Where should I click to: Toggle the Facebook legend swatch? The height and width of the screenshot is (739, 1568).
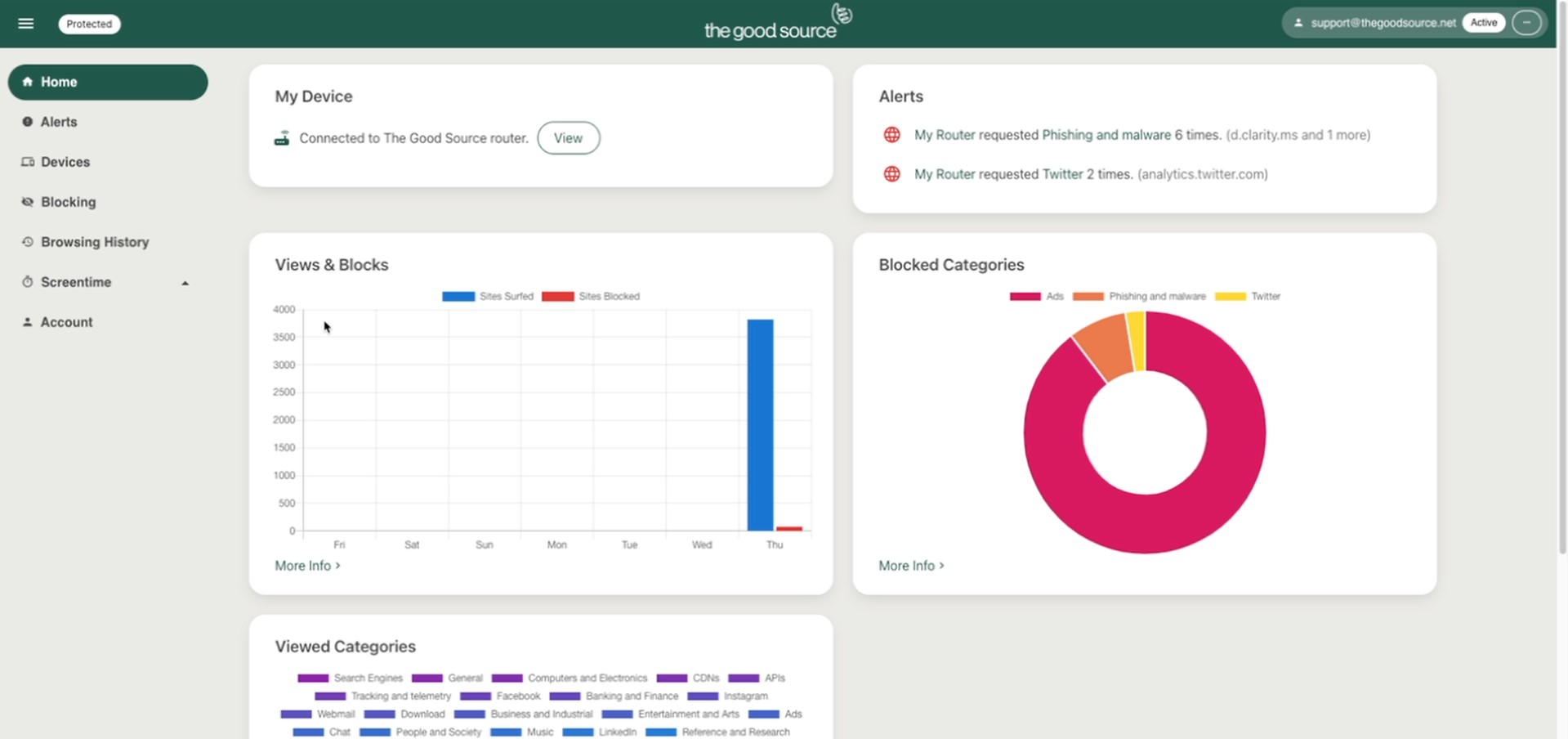point(476,696)
